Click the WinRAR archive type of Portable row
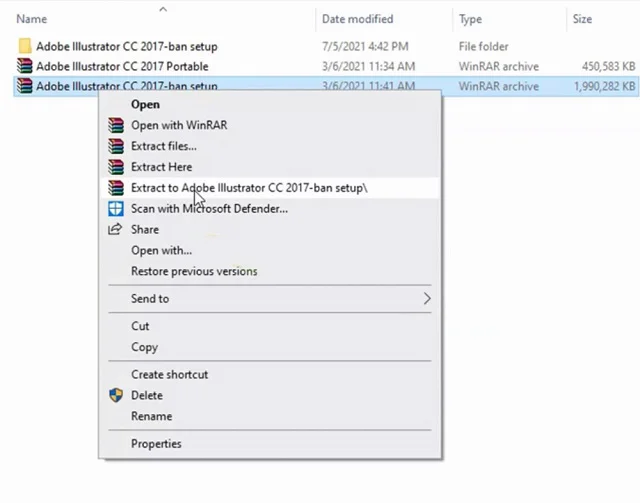The width and height of the screenshot is (640, 503). (499, 66)
